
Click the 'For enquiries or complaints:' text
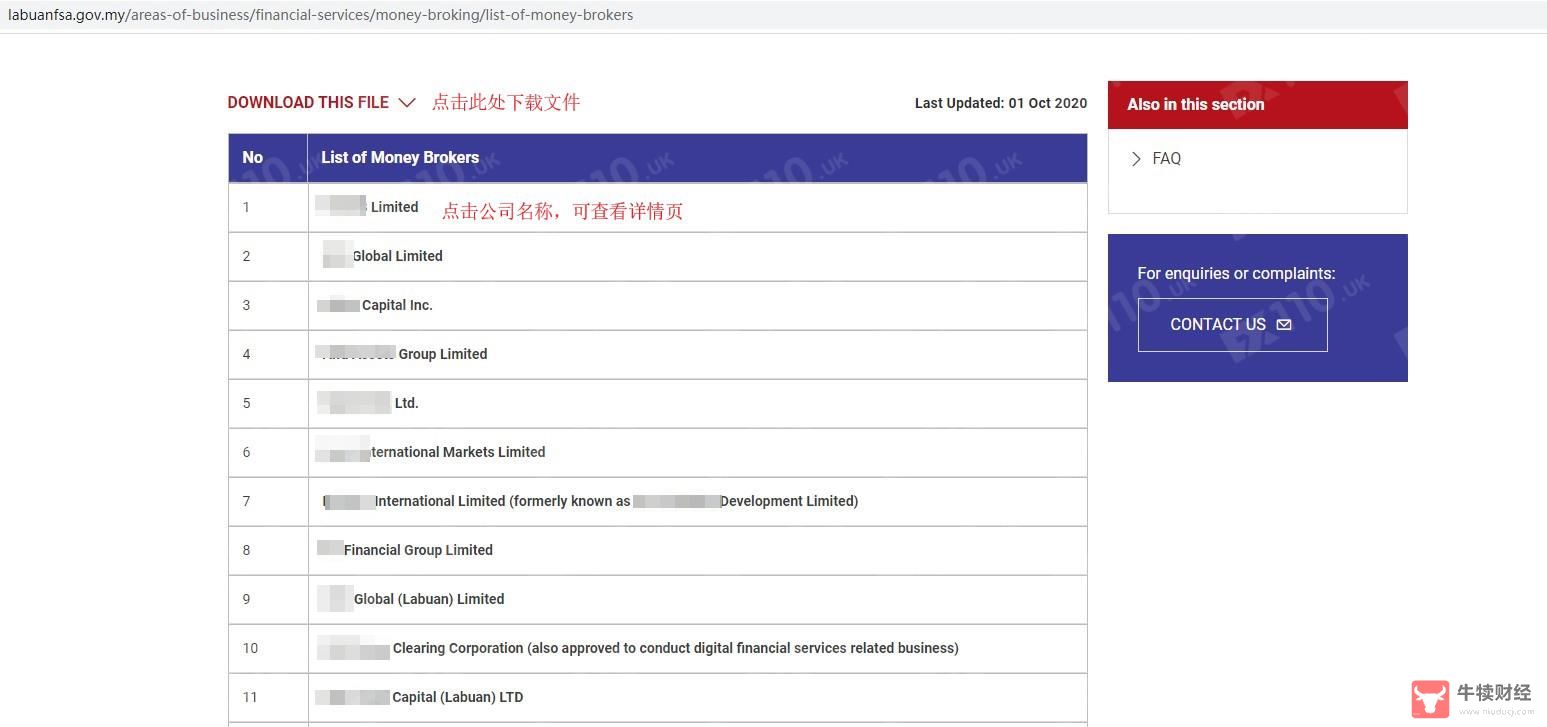click(1236, 273)
